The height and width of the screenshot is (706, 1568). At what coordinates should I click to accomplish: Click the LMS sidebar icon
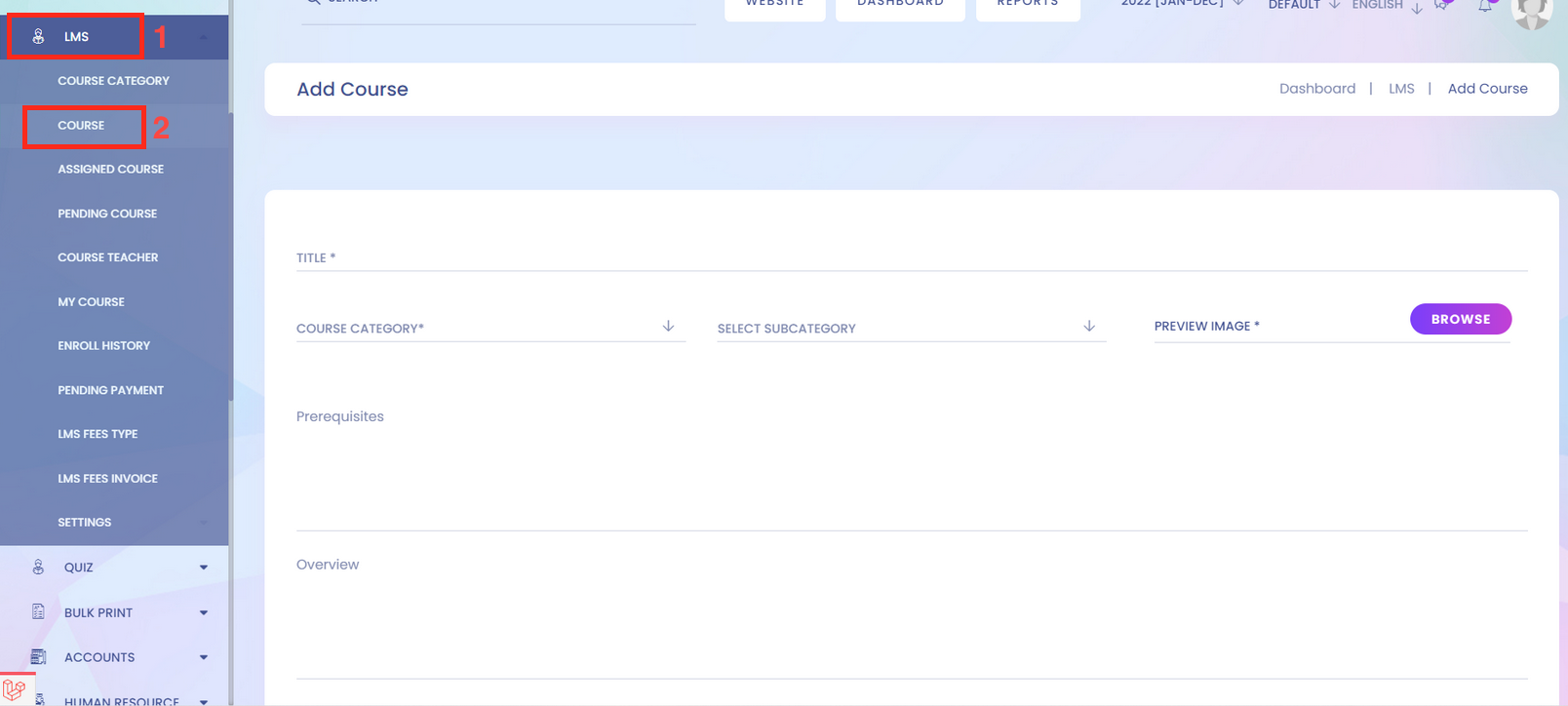click(38, 37)
